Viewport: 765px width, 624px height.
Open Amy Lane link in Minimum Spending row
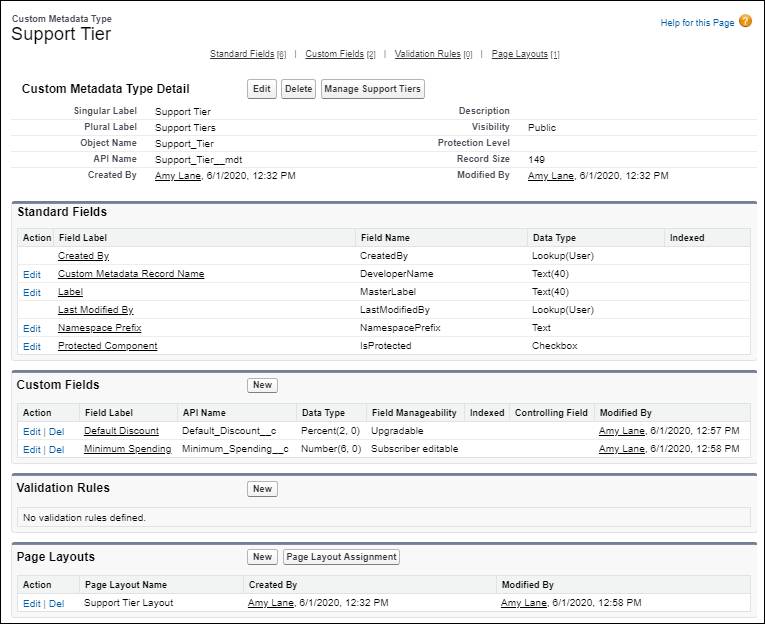(622, 449)
